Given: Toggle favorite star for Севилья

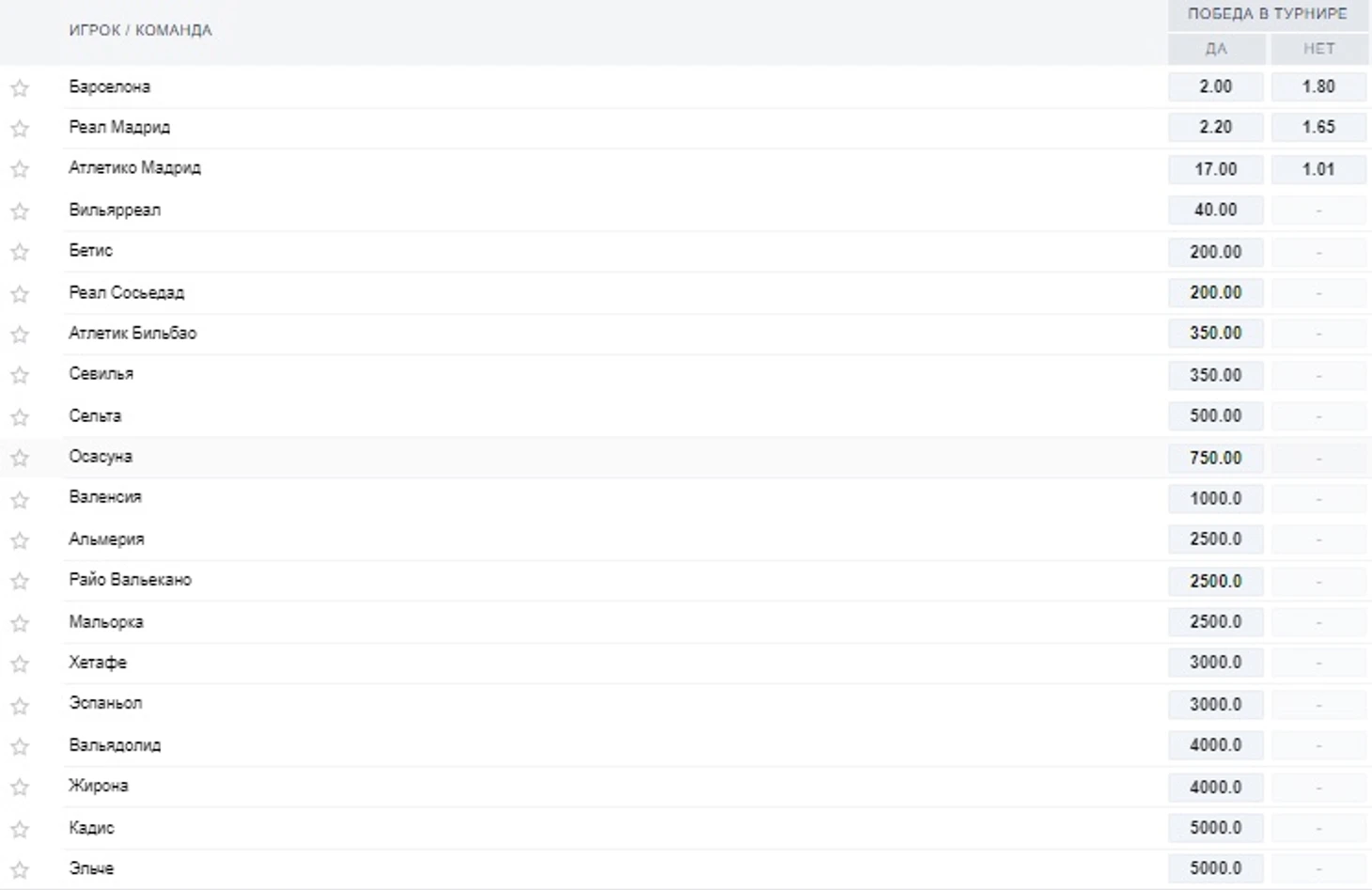Looking at the screenshot, I should pos(20,376).
